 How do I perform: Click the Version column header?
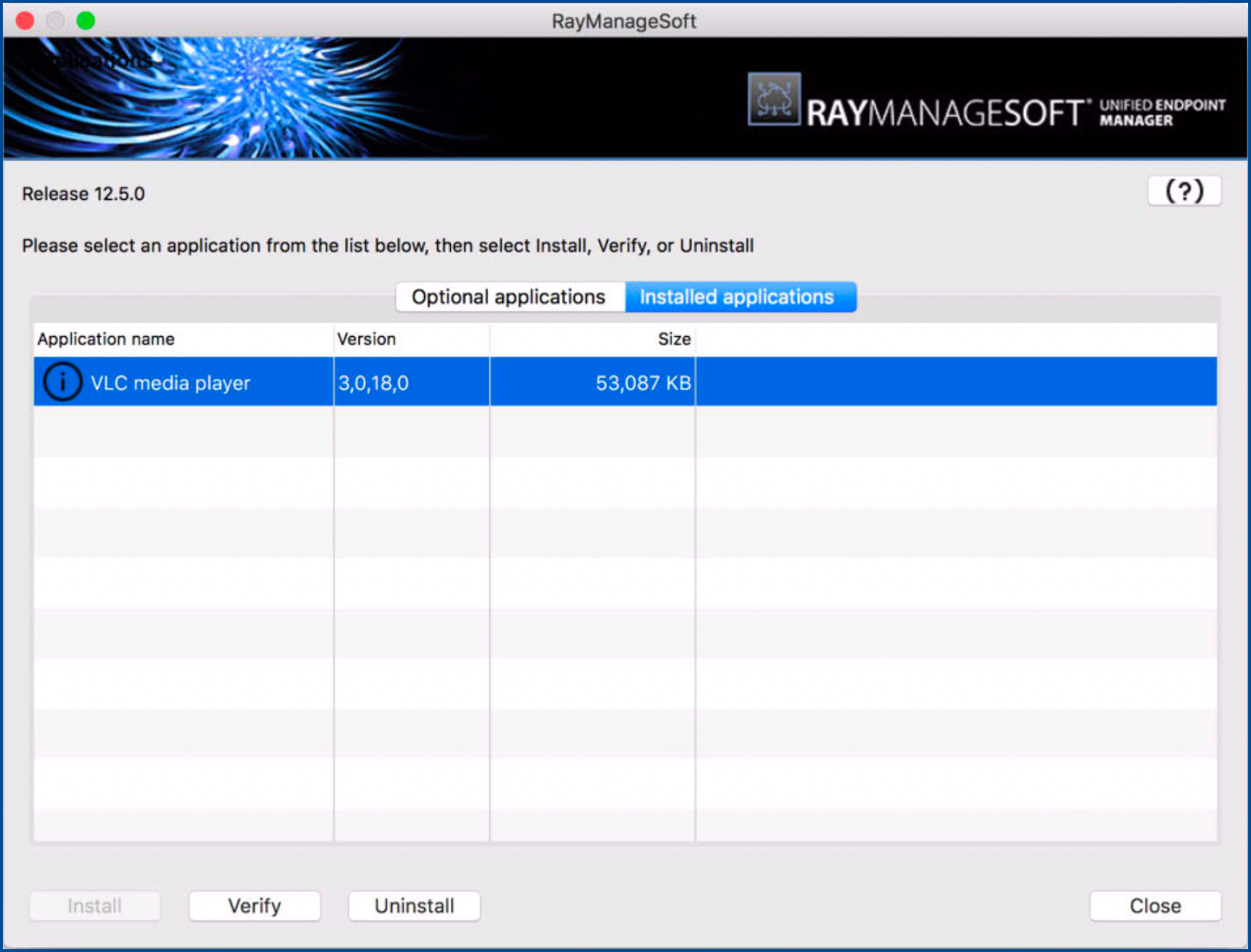[x=366, y=339]
